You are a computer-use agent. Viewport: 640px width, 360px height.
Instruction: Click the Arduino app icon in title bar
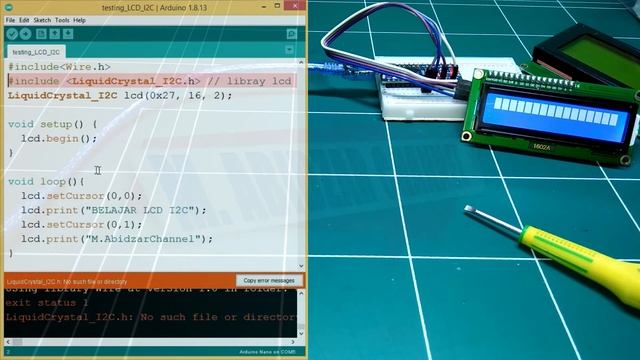click(8, 7)
